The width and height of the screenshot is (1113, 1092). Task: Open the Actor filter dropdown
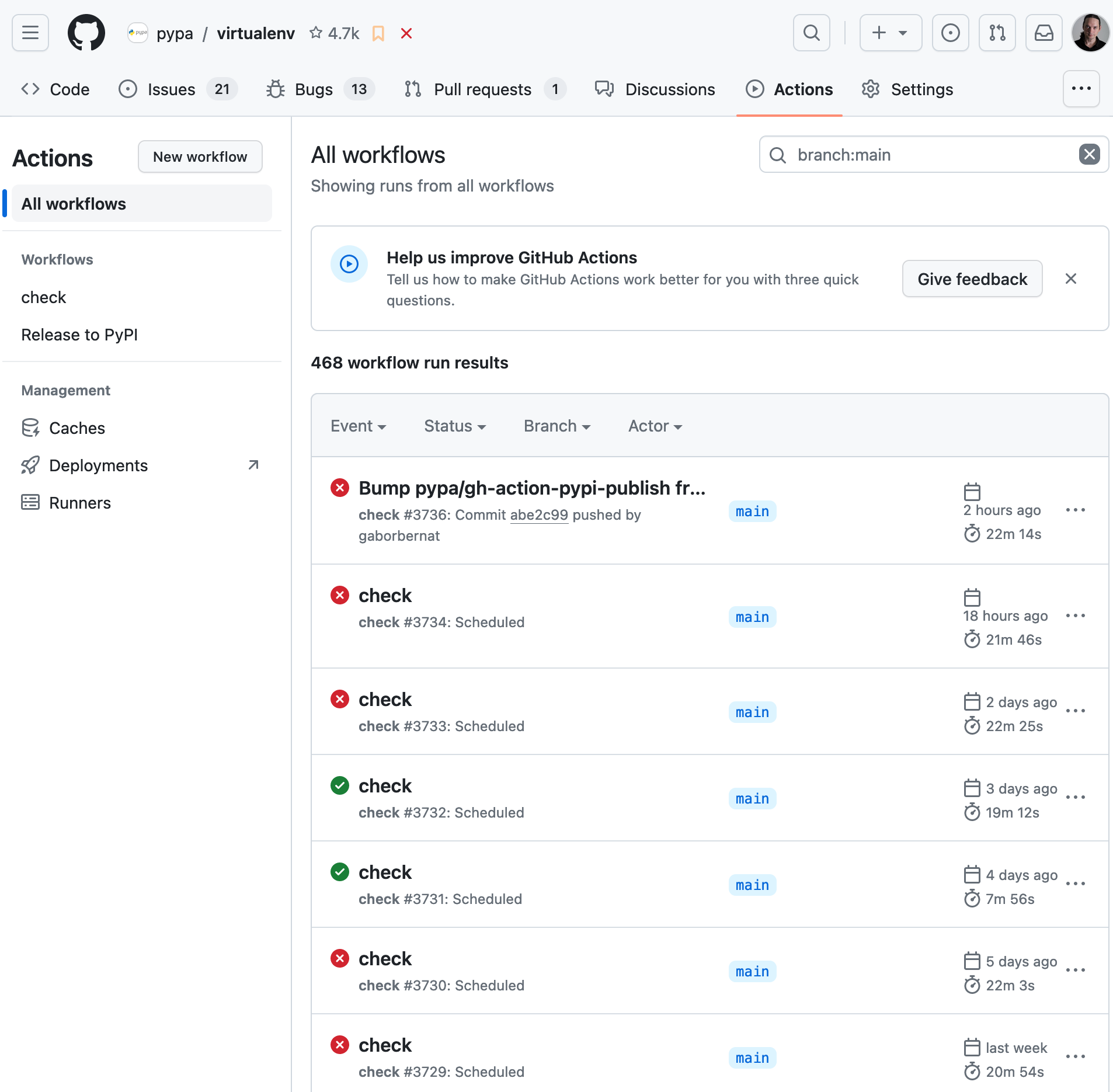pos(655,426)
